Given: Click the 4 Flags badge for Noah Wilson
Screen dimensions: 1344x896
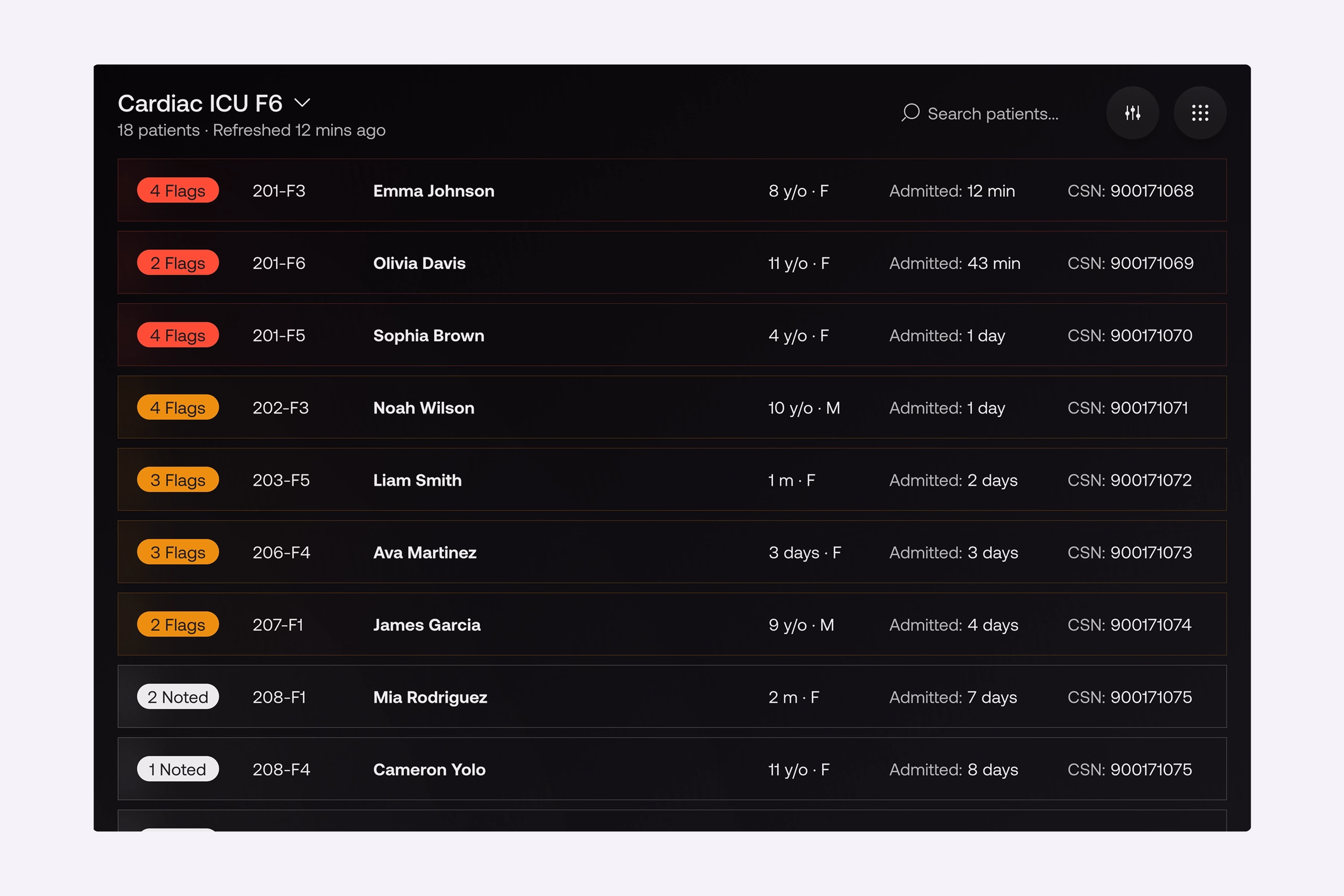Looking at the screenshot, I should tap(178, 407).
